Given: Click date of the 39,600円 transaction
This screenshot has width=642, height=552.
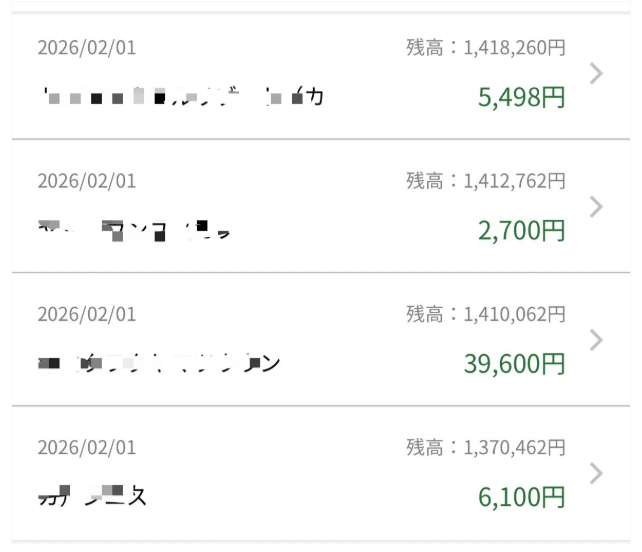Looking at the screenshot, I should click(87, 314).
